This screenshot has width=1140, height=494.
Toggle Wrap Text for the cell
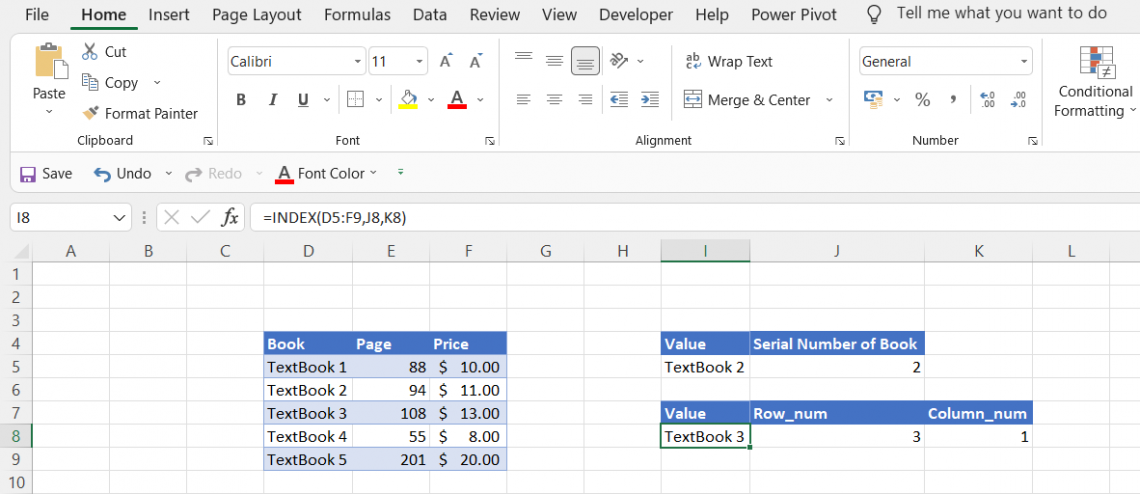(x=728, y=62)
